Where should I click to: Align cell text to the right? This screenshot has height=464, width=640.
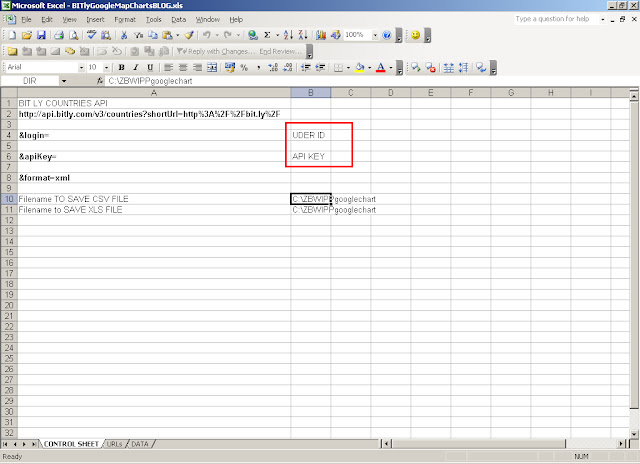[x=197, y=67]
